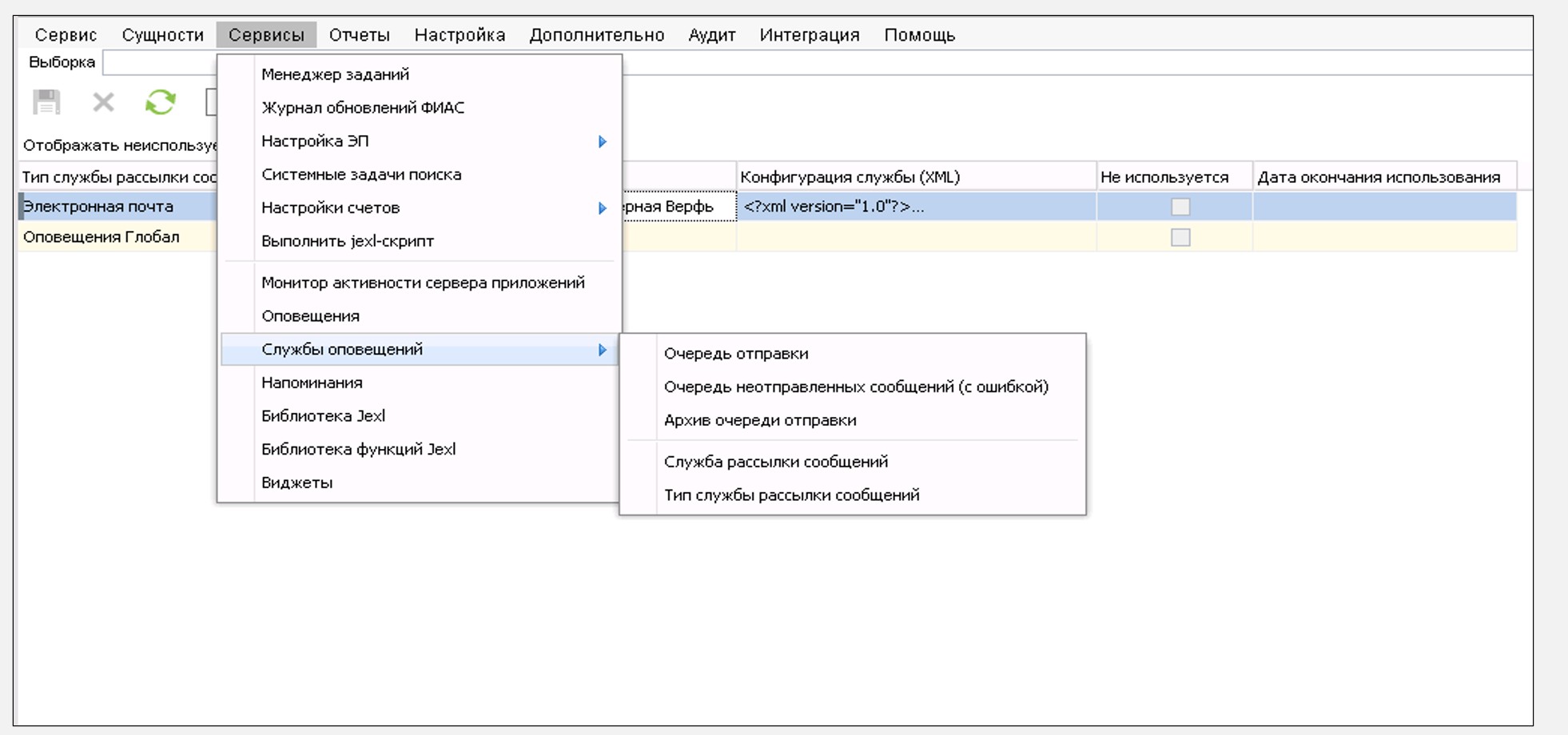Open Журнал обновлений ФИАС
This screenshot has height=735, width=1568.
(362, 108)
